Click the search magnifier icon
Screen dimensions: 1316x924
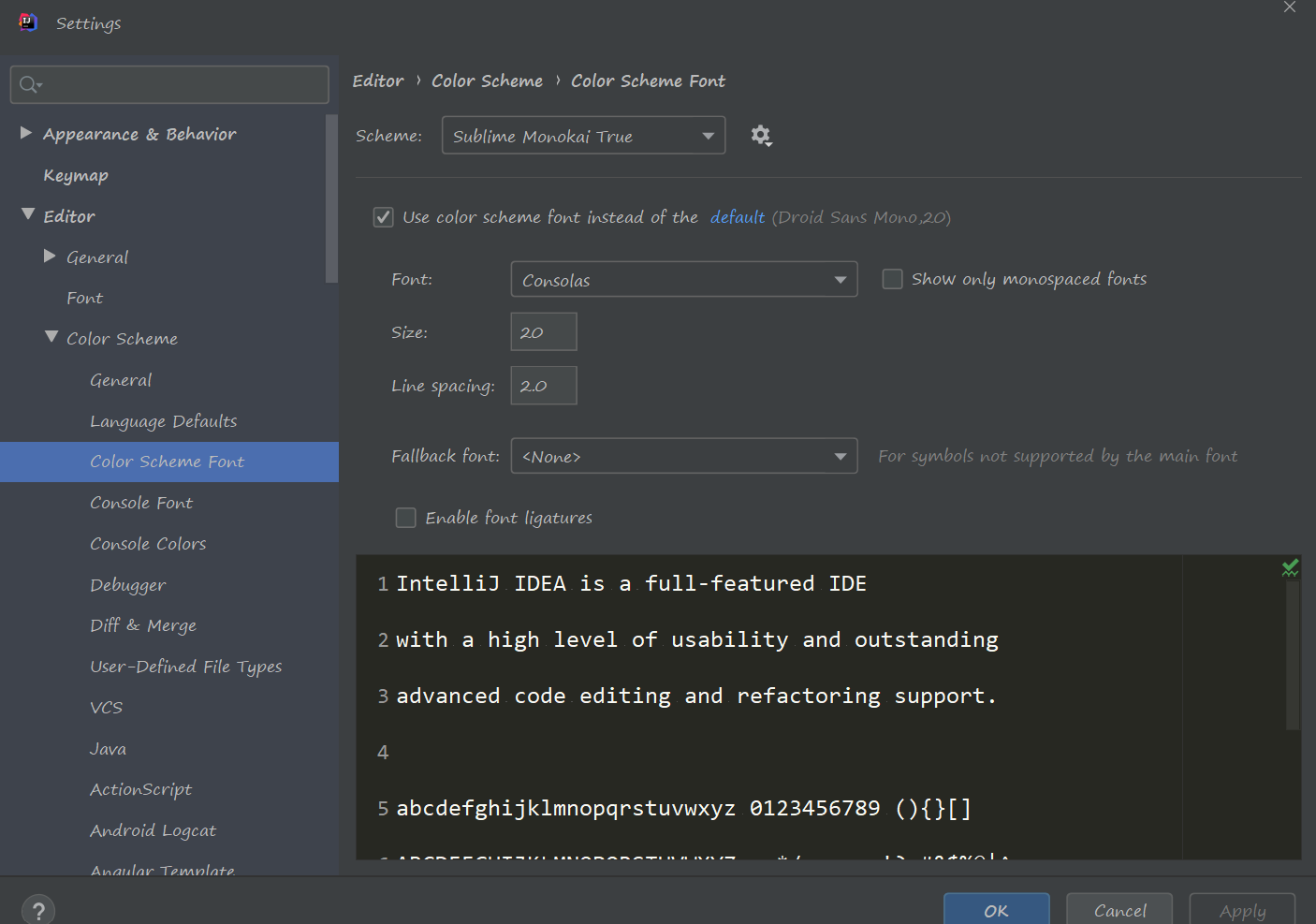pyautogui.click(x=30, y=85)
